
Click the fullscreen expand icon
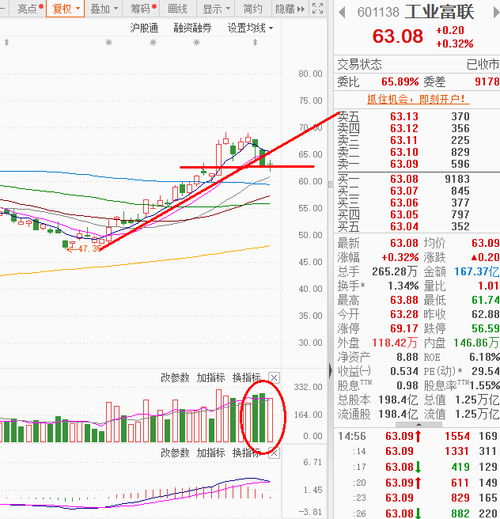tap(317, 8)
